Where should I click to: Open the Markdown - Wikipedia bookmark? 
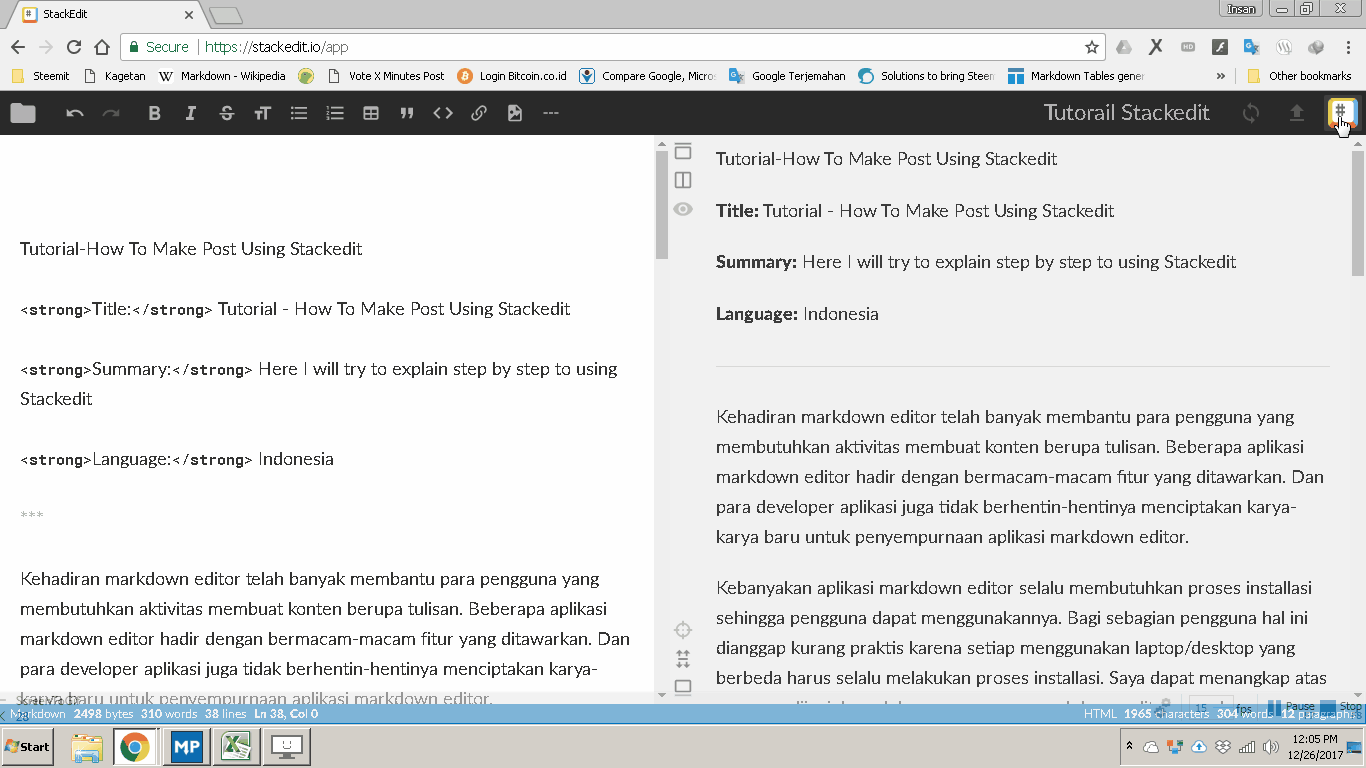tap(222, 76)
